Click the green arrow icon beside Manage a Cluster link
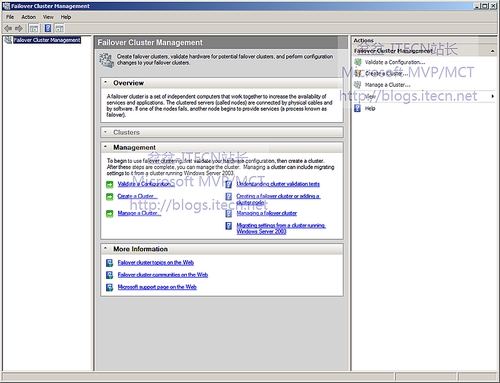The height and width of the screenshot is (383, 500). point(109,213)
